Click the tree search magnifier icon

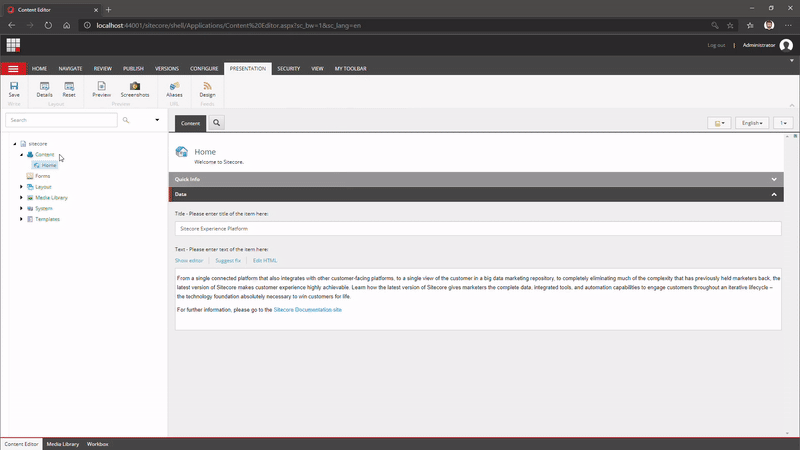(x=126, y=120)
